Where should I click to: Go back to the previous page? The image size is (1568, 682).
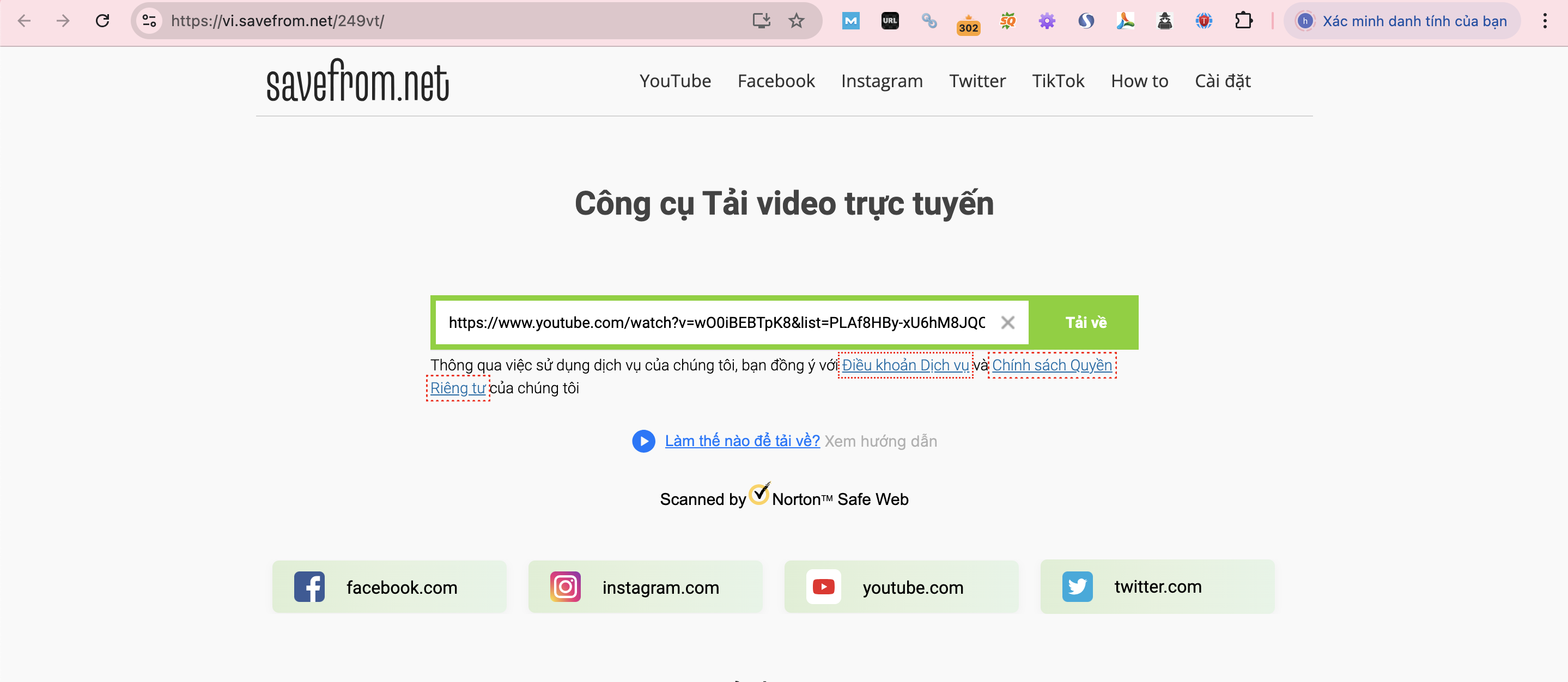25,21
